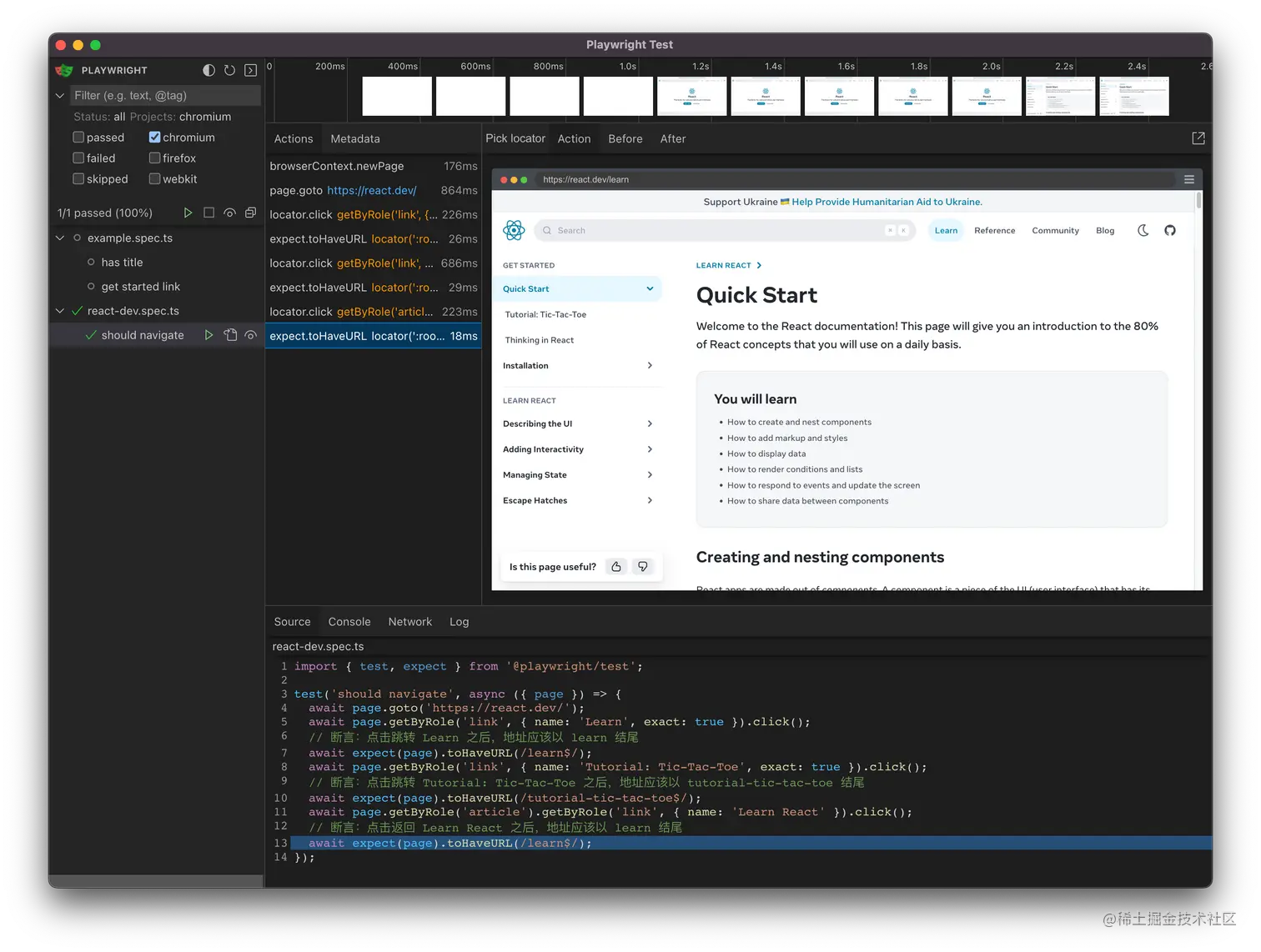The height and width of the screenshot is (952, 1261).
Task: Click Tutorial: Tic-Tac-Toe in sidebar
Action: pyautogui.click(x=545, y=315)
